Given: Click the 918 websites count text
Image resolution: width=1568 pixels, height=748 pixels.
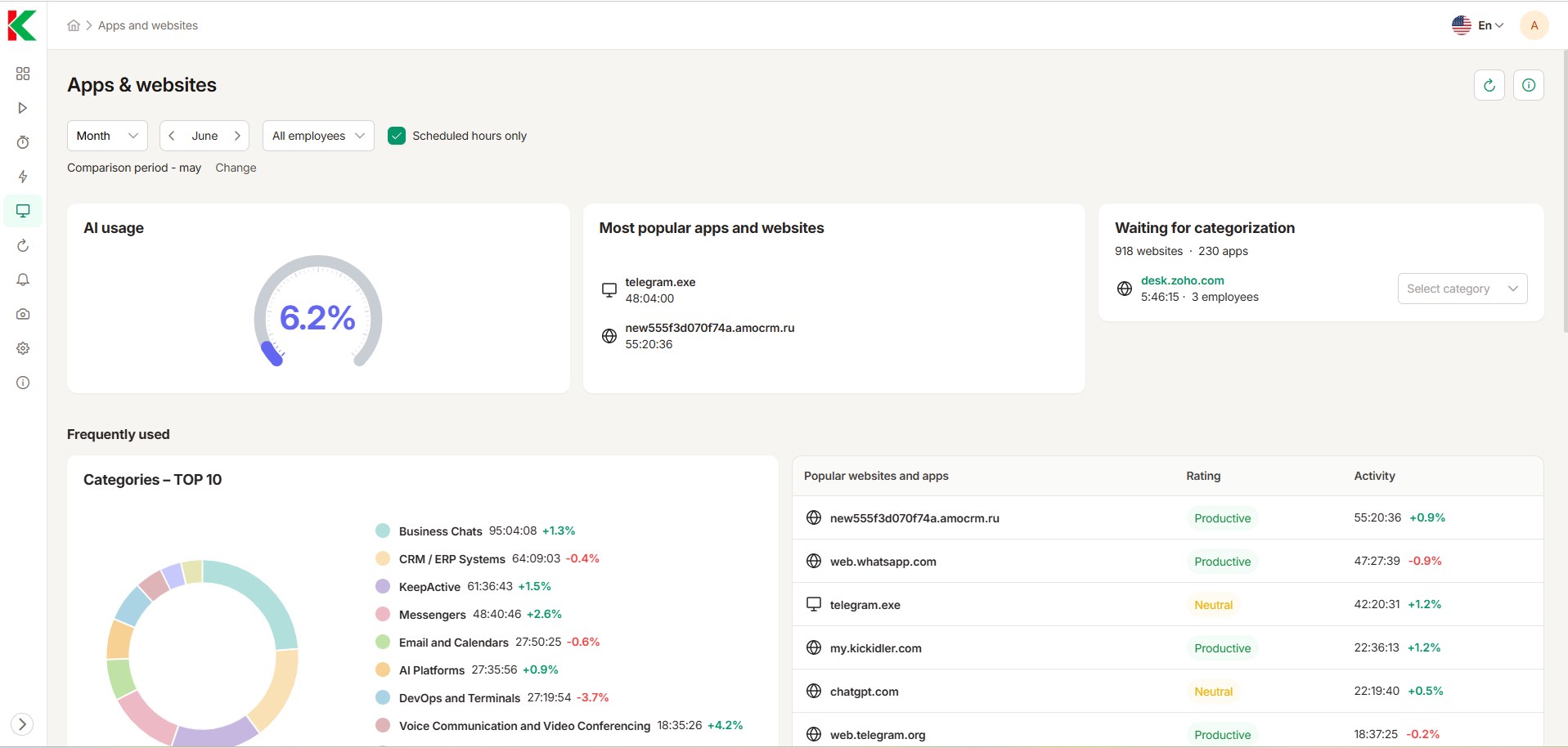Looking at the screenshot, I should 1148,251.
